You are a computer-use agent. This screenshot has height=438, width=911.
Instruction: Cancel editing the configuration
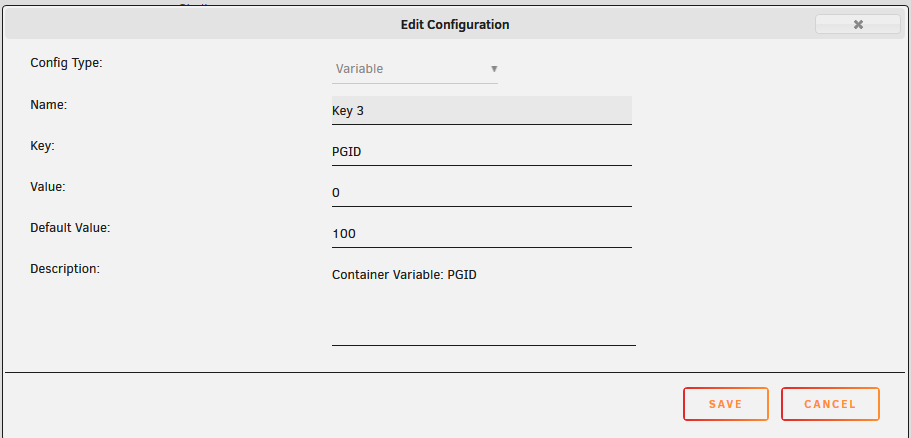coord(830,404)
